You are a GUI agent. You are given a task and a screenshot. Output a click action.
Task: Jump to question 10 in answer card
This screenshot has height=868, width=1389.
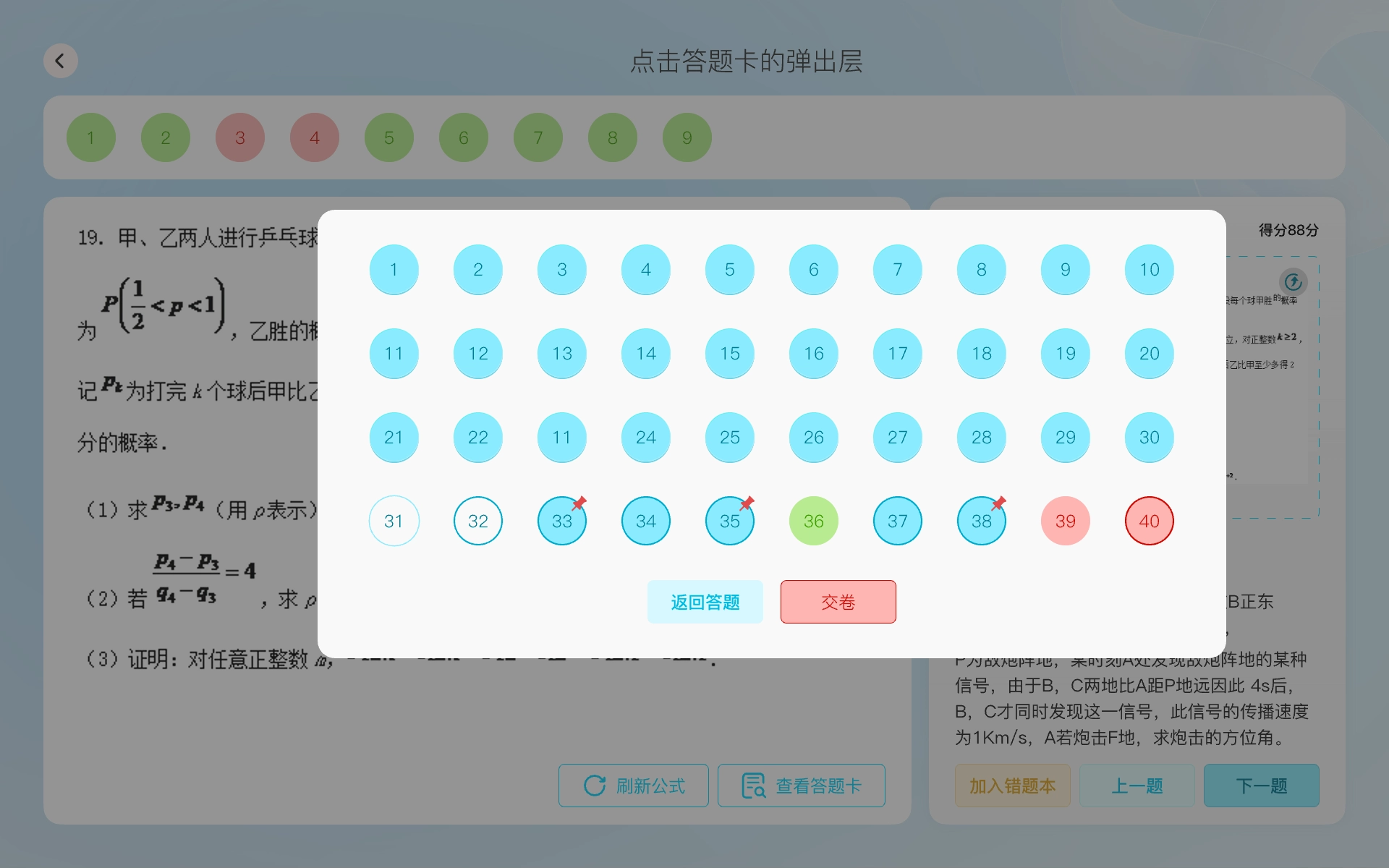(1149, 269)
